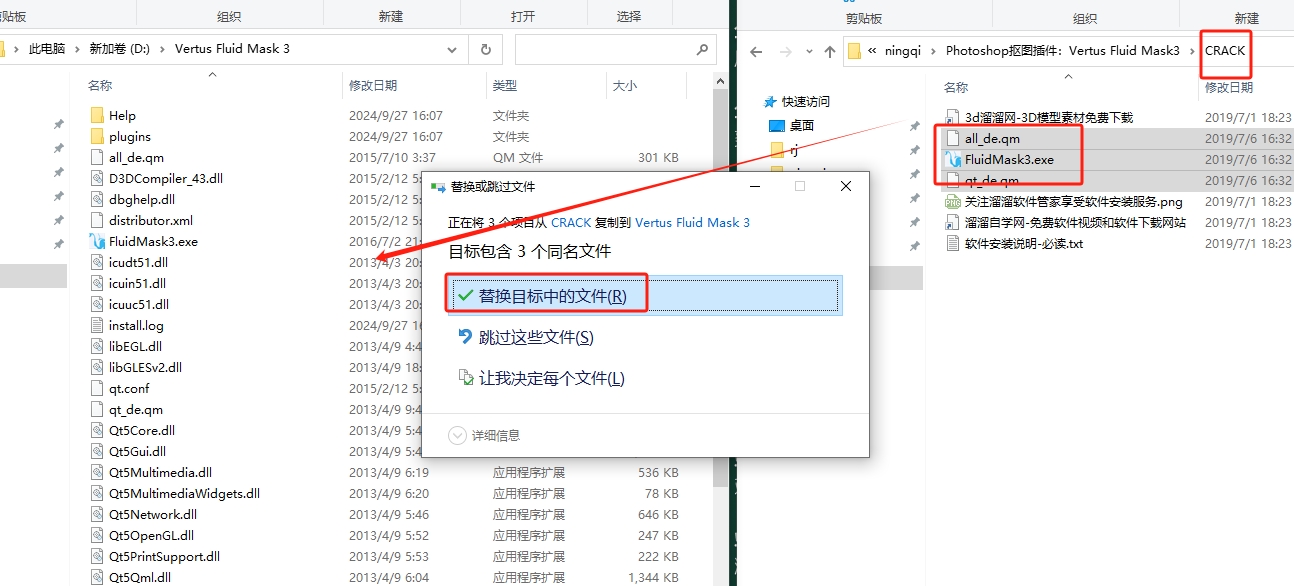Click the folder icon in CRACK address bar
Screen dimensions: 1294x586
click(855, 51)
